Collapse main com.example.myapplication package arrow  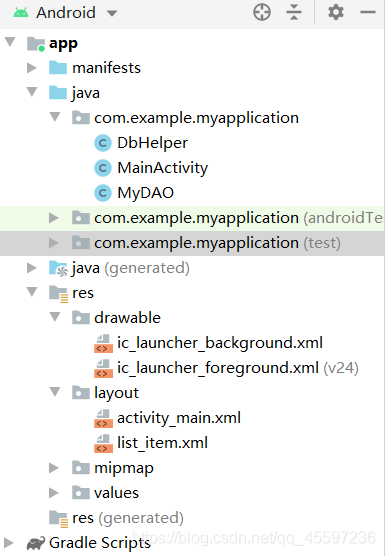click(55, 117)
